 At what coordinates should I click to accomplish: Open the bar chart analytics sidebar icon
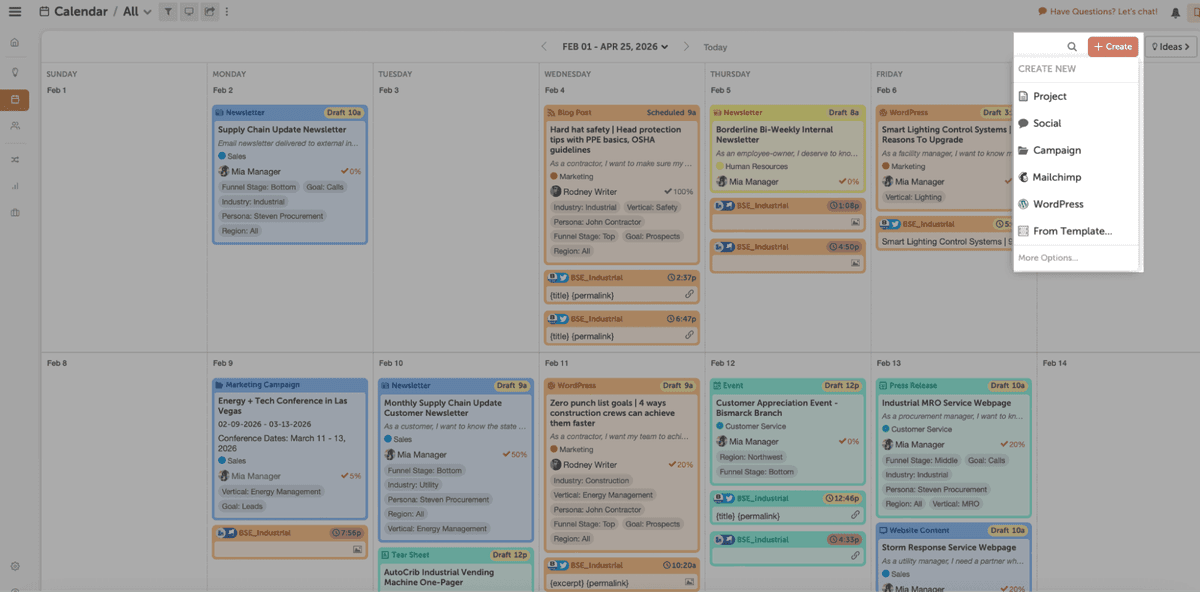14,186
